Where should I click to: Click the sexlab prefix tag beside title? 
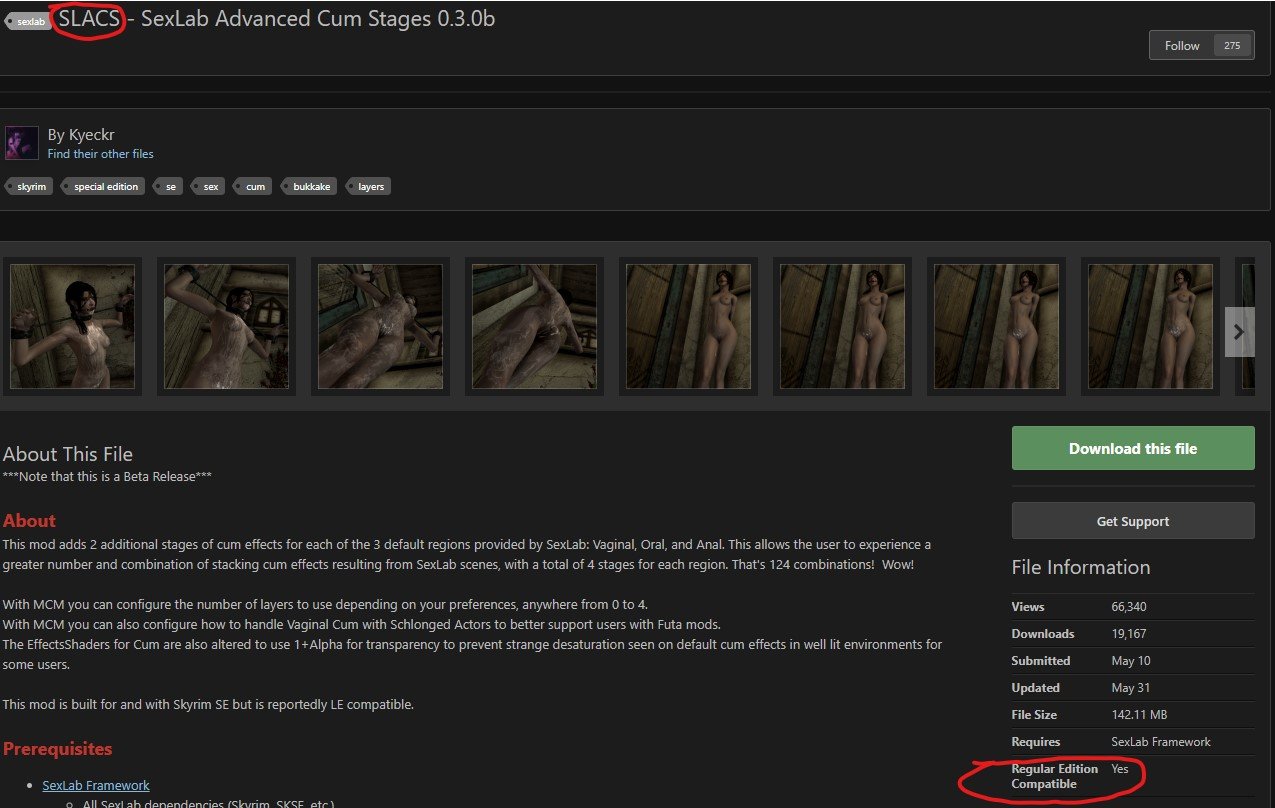pos(30,21)
